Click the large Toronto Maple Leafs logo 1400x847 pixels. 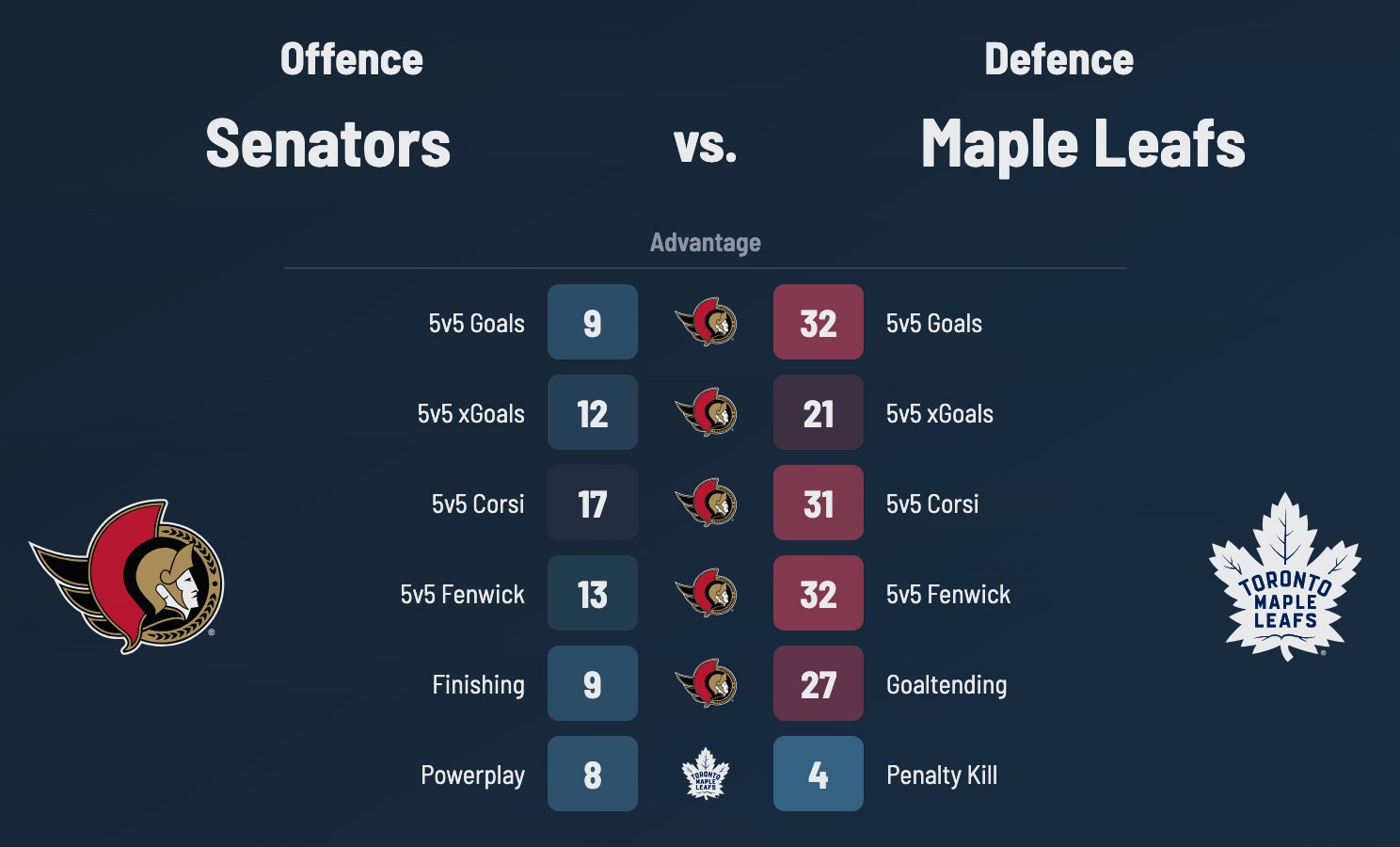pyautogui.click(x=1284, y=576)
